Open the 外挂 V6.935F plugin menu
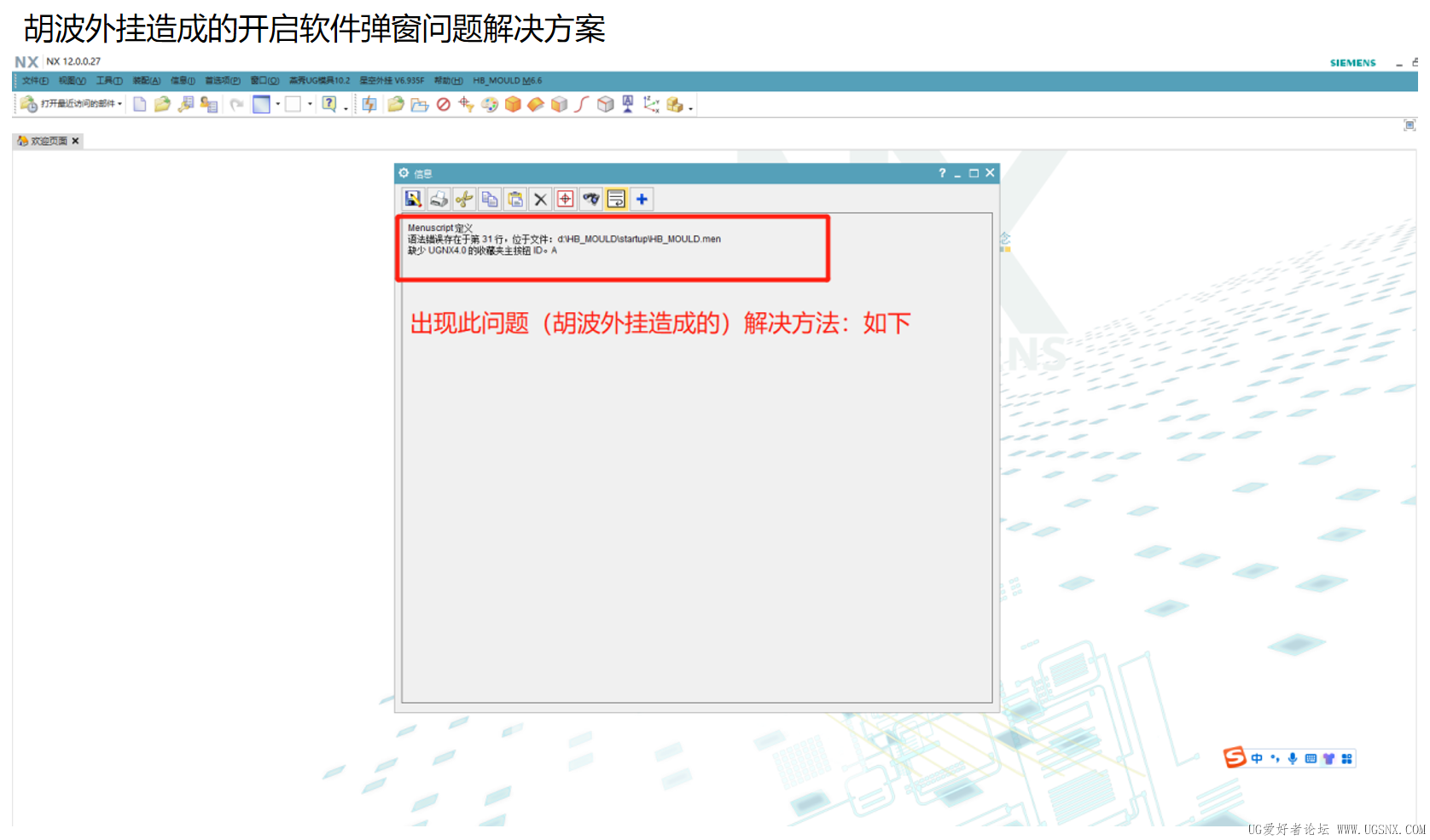1430x840 pixels. coord(392,81)
